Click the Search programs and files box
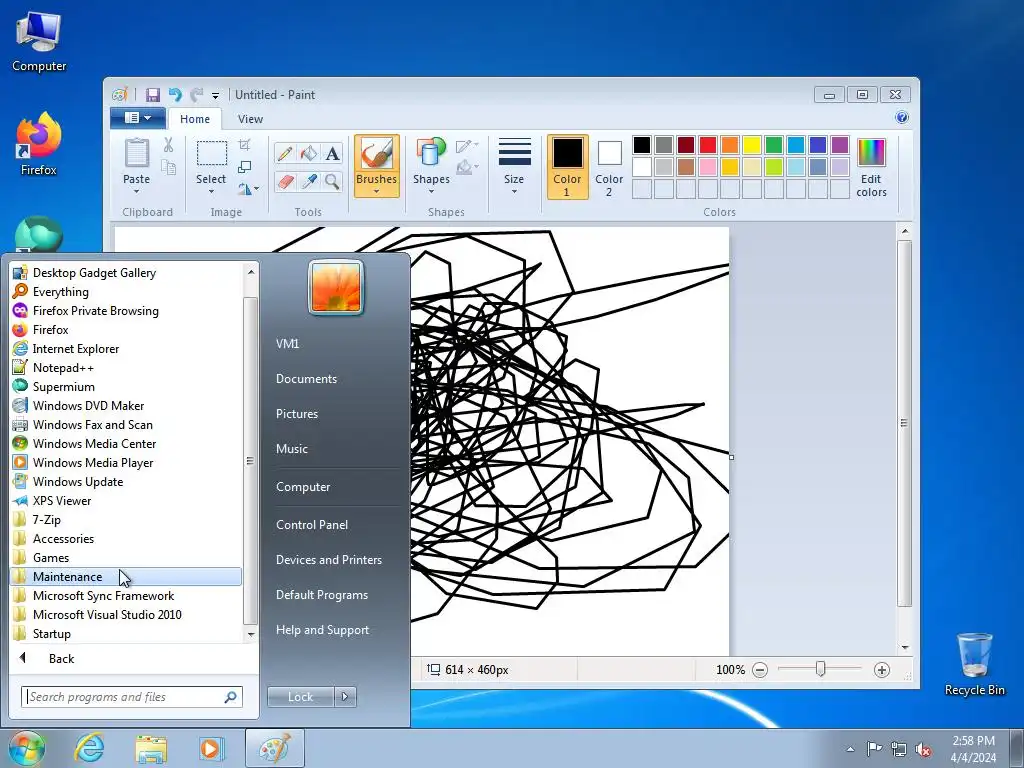The image size is (1024, 768). [132, 697]
